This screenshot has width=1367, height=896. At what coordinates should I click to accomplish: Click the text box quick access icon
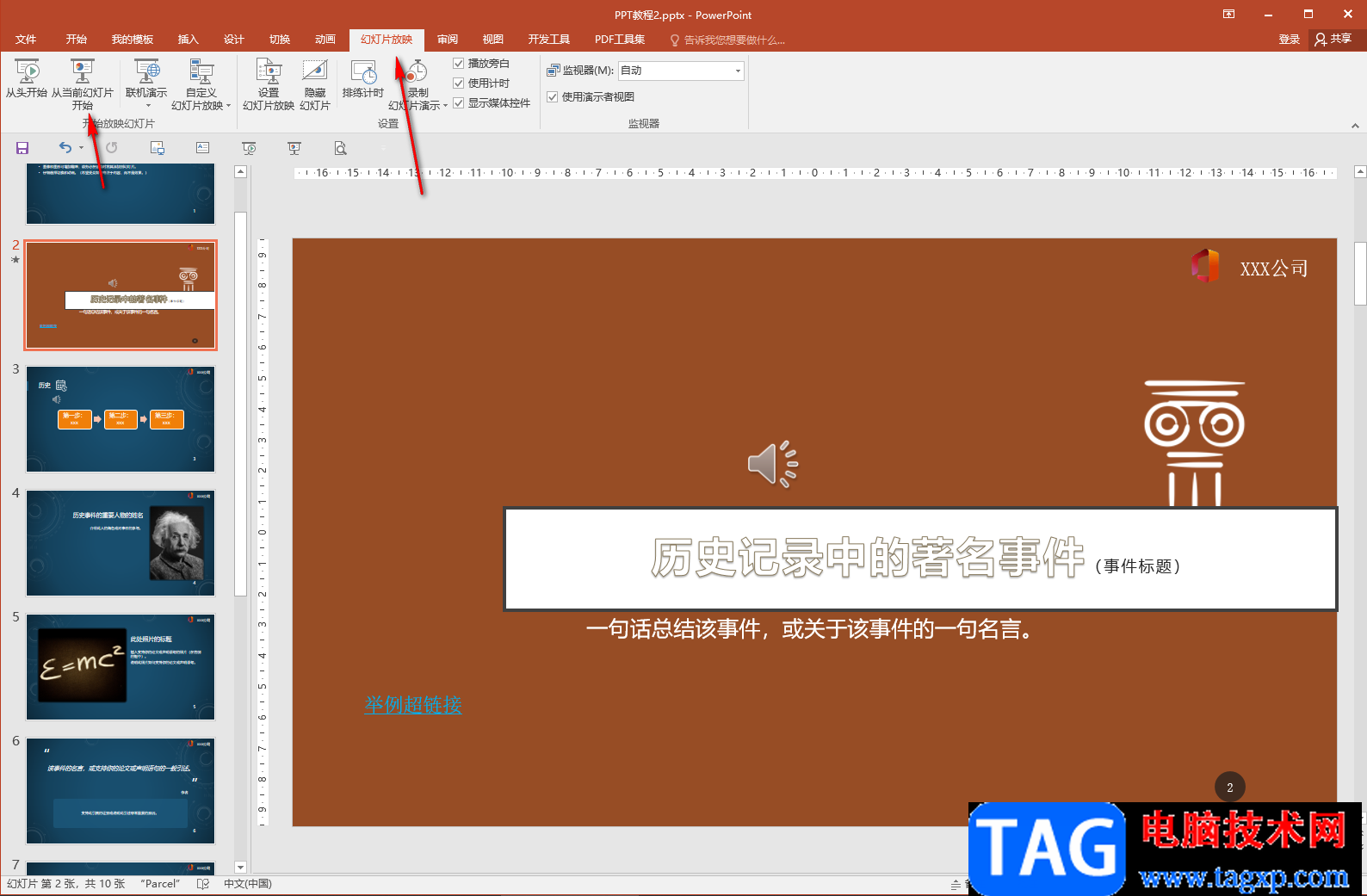tap(203, 148)
